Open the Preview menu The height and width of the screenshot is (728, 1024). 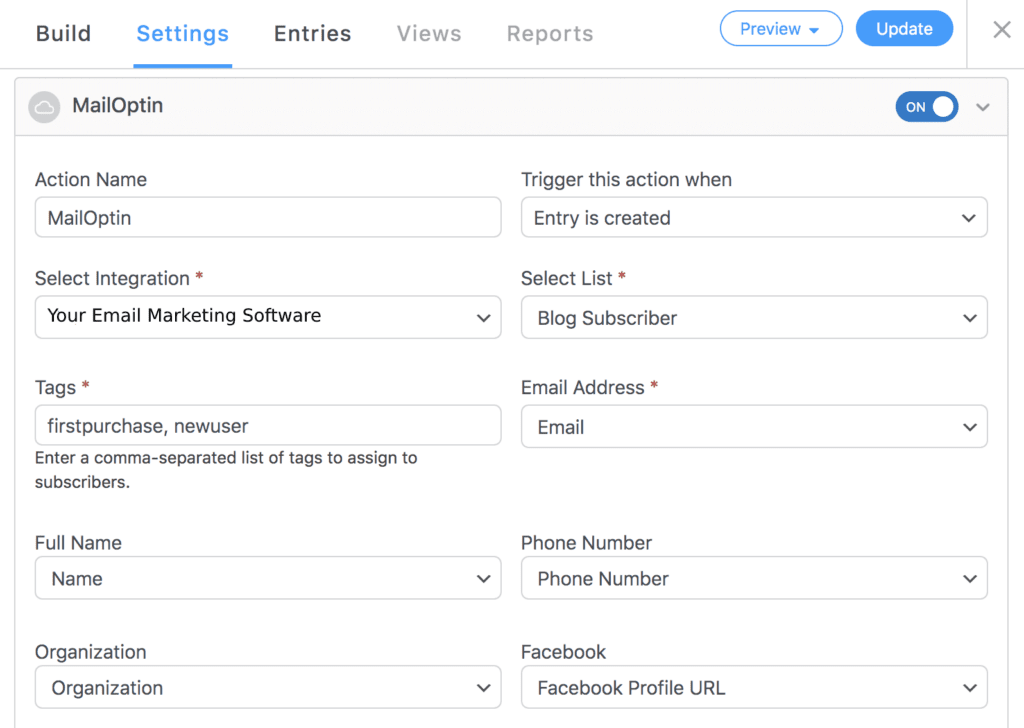coord(781,29)
